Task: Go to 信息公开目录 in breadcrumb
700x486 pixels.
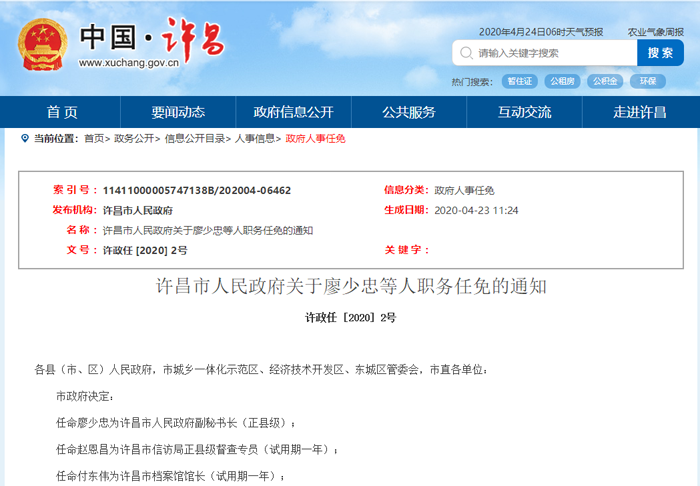Action: coord(195,139)
